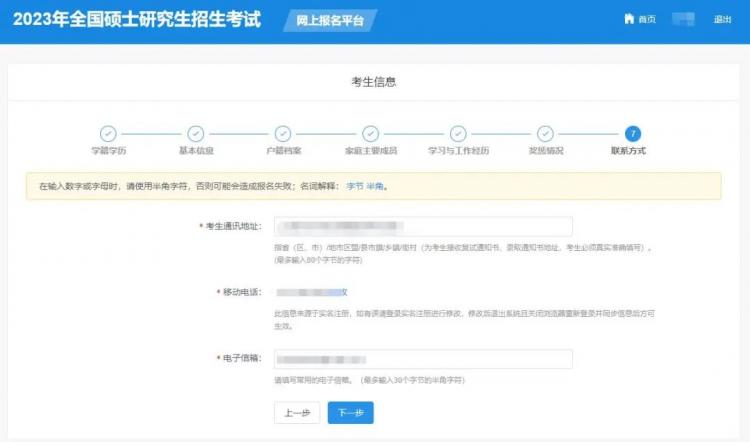Viewport: 750px width, 442px height.
Task: Select the 奖惩情况 step checkmark circle
Action: click(x=545, y=133)
